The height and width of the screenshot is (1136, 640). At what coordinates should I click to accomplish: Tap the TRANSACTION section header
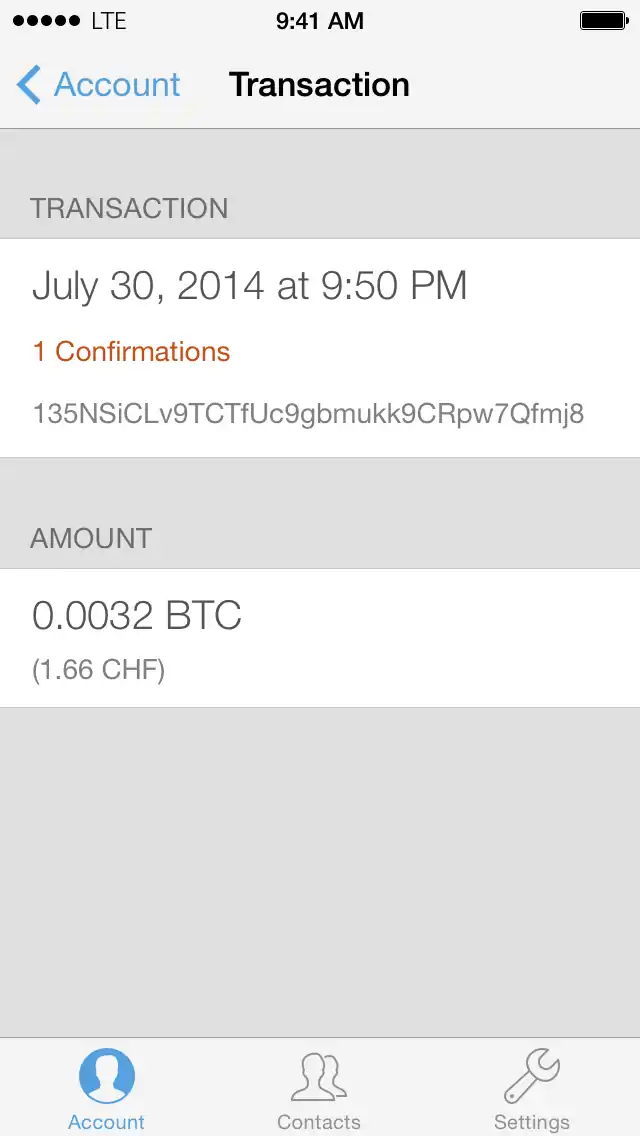click(x=129, y=208)
